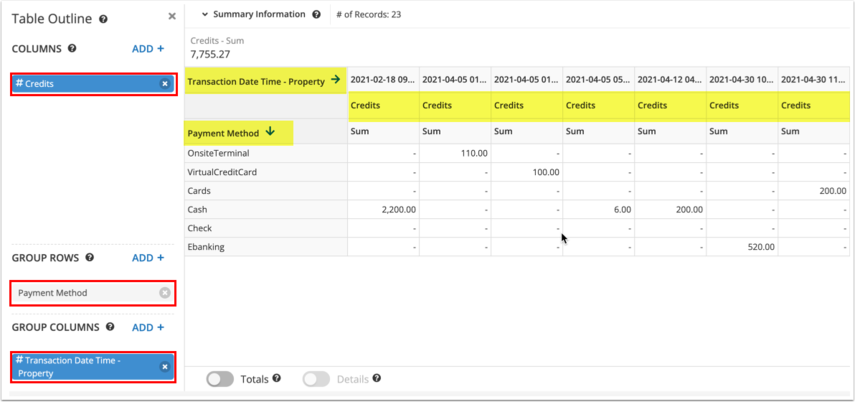Close the Table Outline panel
The image size is (855, 402).
tap(172, 17)
